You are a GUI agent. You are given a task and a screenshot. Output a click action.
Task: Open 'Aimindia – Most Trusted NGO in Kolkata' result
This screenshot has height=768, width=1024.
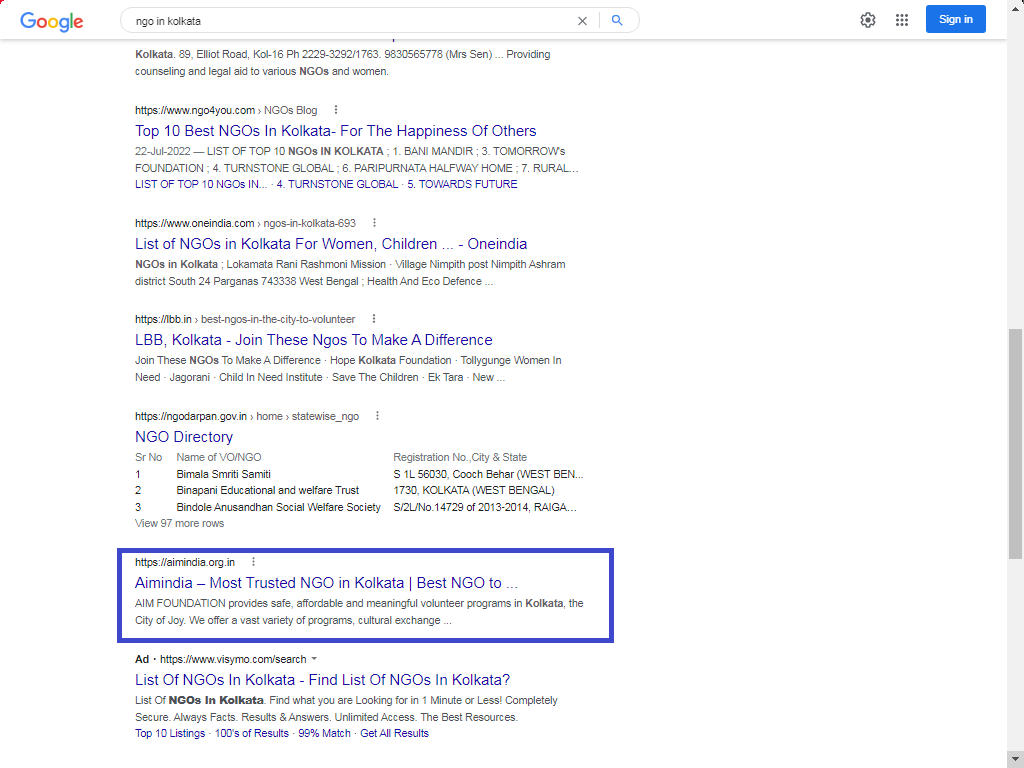[326, 583]
